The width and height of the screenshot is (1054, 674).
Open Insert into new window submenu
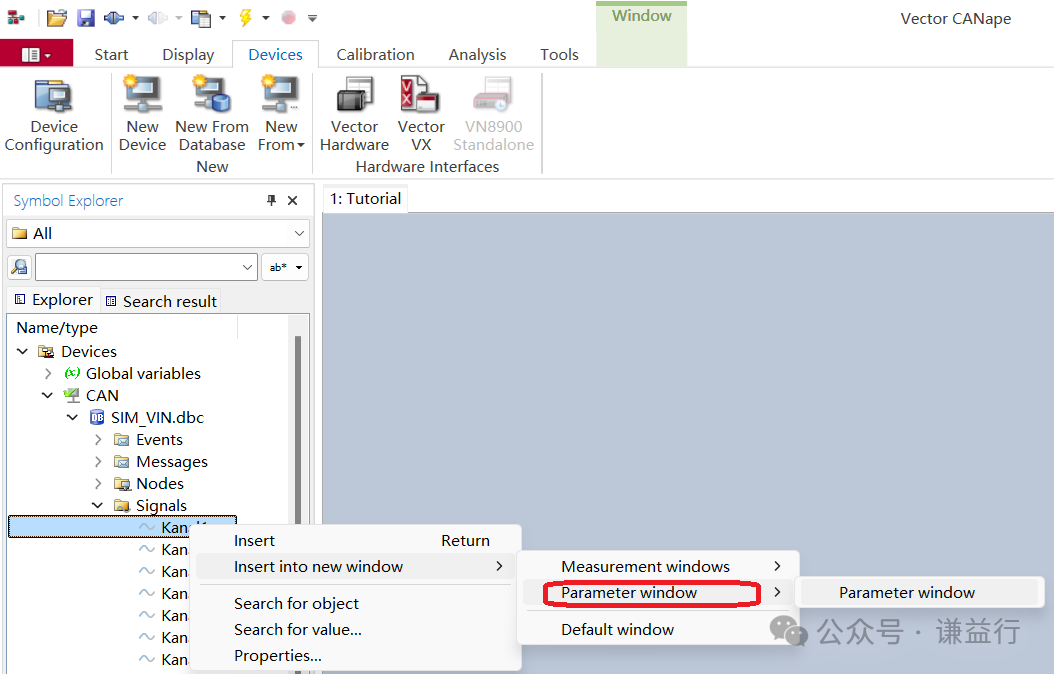click(x=358, y=566)
